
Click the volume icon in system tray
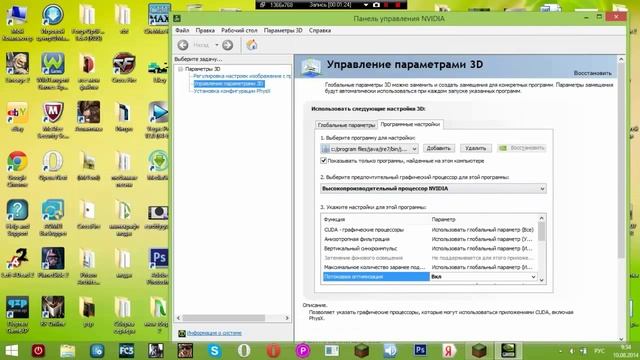pos(572,351)
